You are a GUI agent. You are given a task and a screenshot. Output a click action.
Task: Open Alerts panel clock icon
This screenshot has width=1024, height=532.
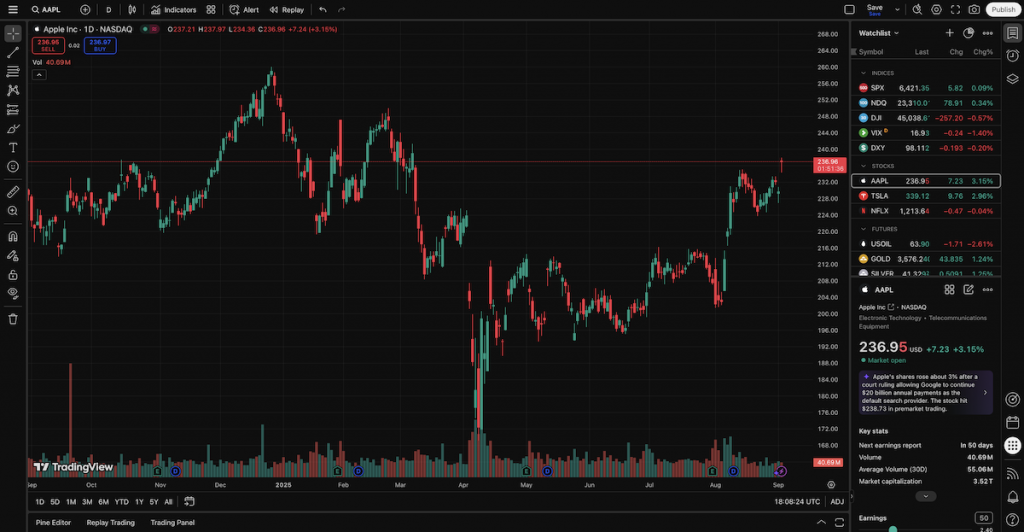tap(1012, 55)
